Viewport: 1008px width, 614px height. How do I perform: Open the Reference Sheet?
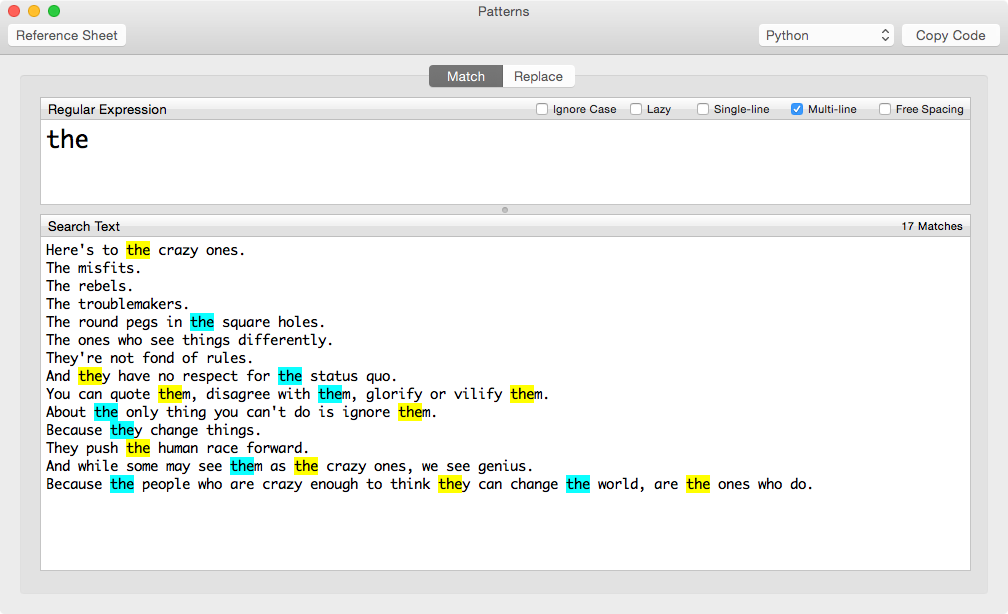pos(67,35)
